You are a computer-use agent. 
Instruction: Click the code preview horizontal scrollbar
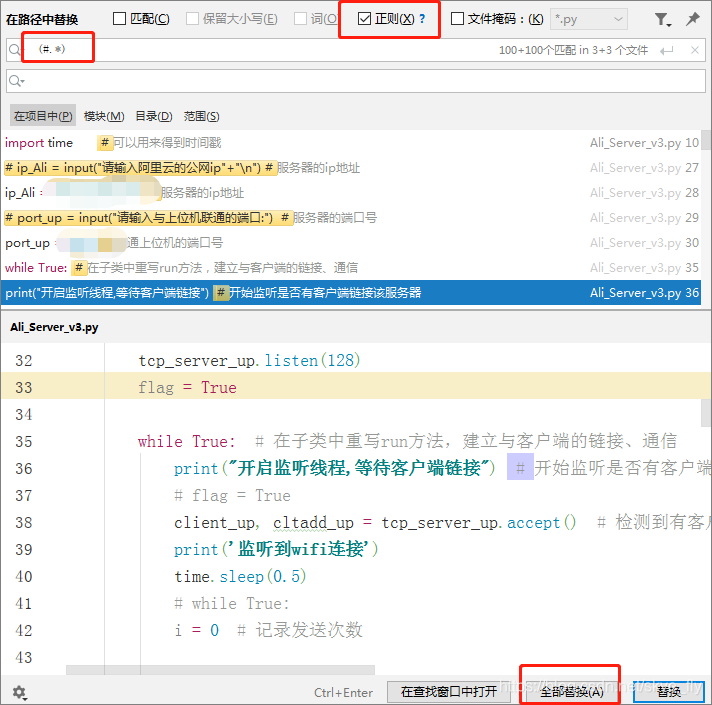(220, 670)
